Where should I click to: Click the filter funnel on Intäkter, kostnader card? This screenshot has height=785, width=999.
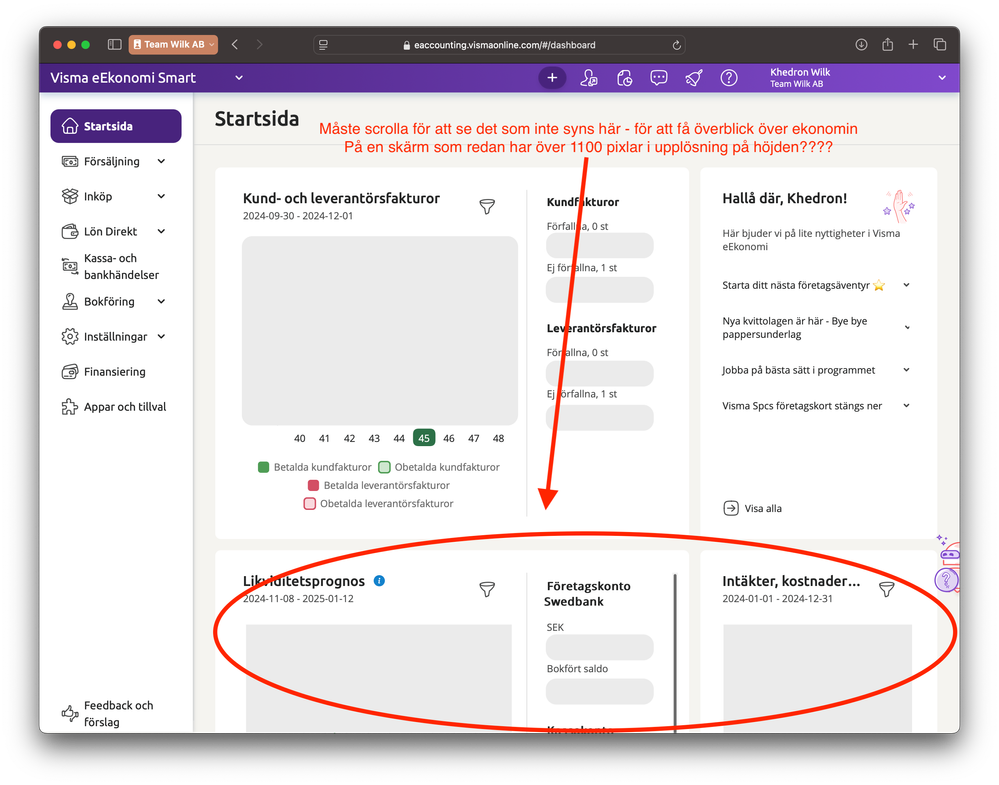pyautogui.click(x=886, y=589)
